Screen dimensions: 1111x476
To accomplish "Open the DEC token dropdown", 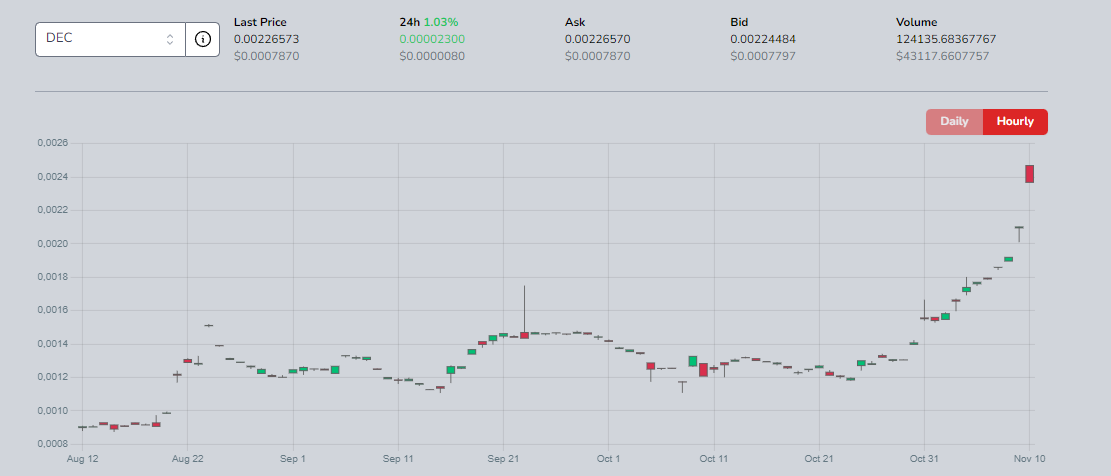I will click(x=111, y=39).
